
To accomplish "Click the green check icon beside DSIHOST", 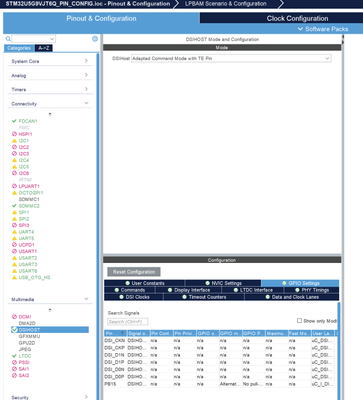I will pyautogui.click(x=14, y=330).
